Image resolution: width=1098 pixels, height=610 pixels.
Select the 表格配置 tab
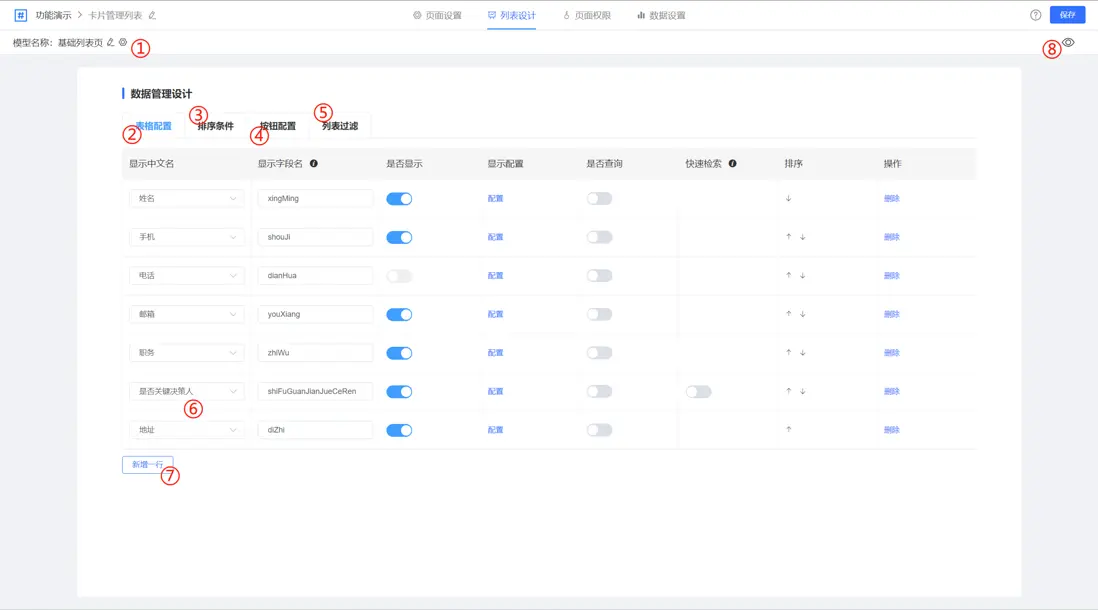click(153, 126)
